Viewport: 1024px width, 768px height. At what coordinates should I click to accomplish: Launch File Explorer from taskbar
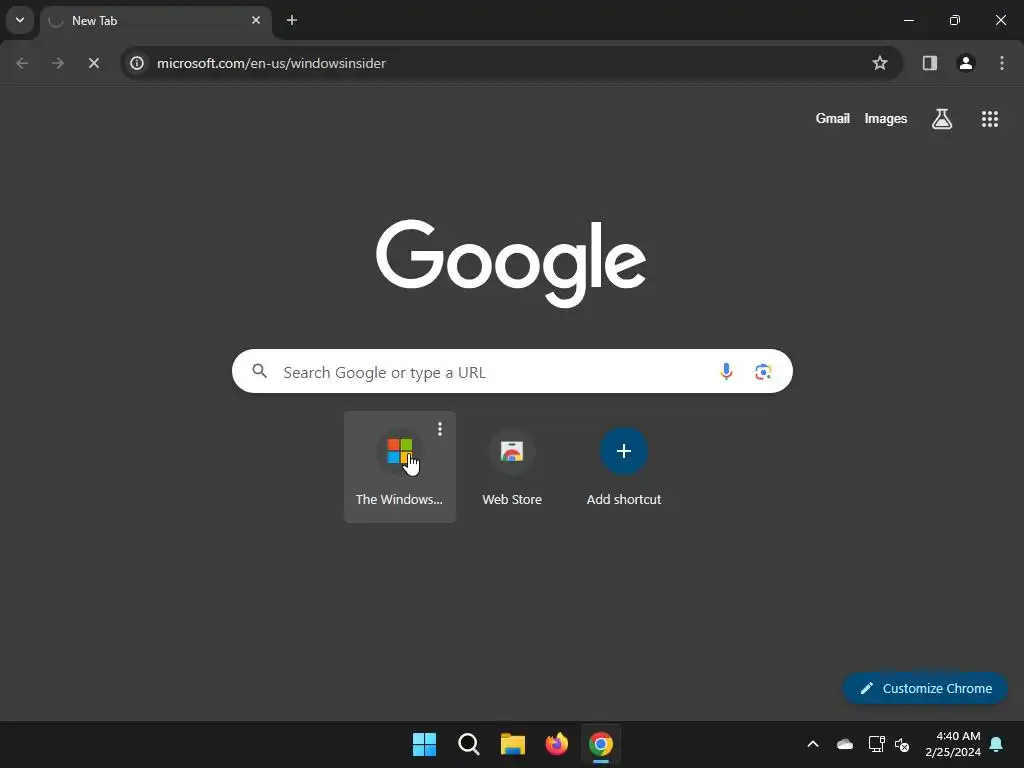[513, 744]
